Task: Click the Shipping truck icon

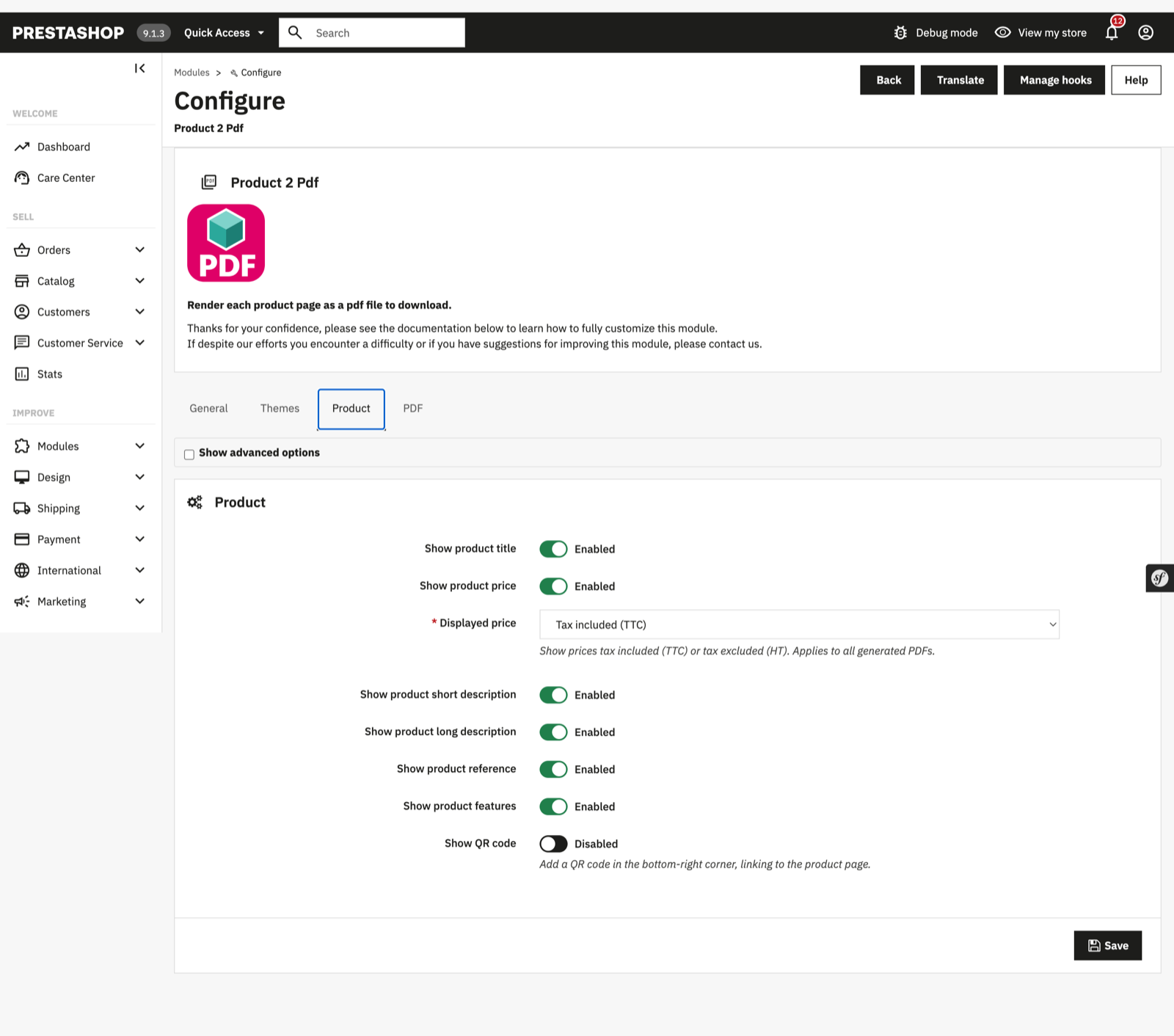Action: 22,508
